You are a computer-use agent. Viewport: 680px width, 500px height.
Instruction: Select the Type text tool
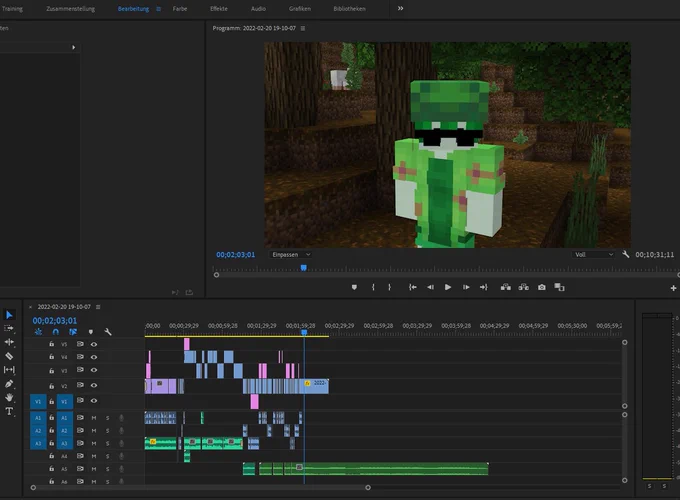pyautogui.click(x=9, y=412)
